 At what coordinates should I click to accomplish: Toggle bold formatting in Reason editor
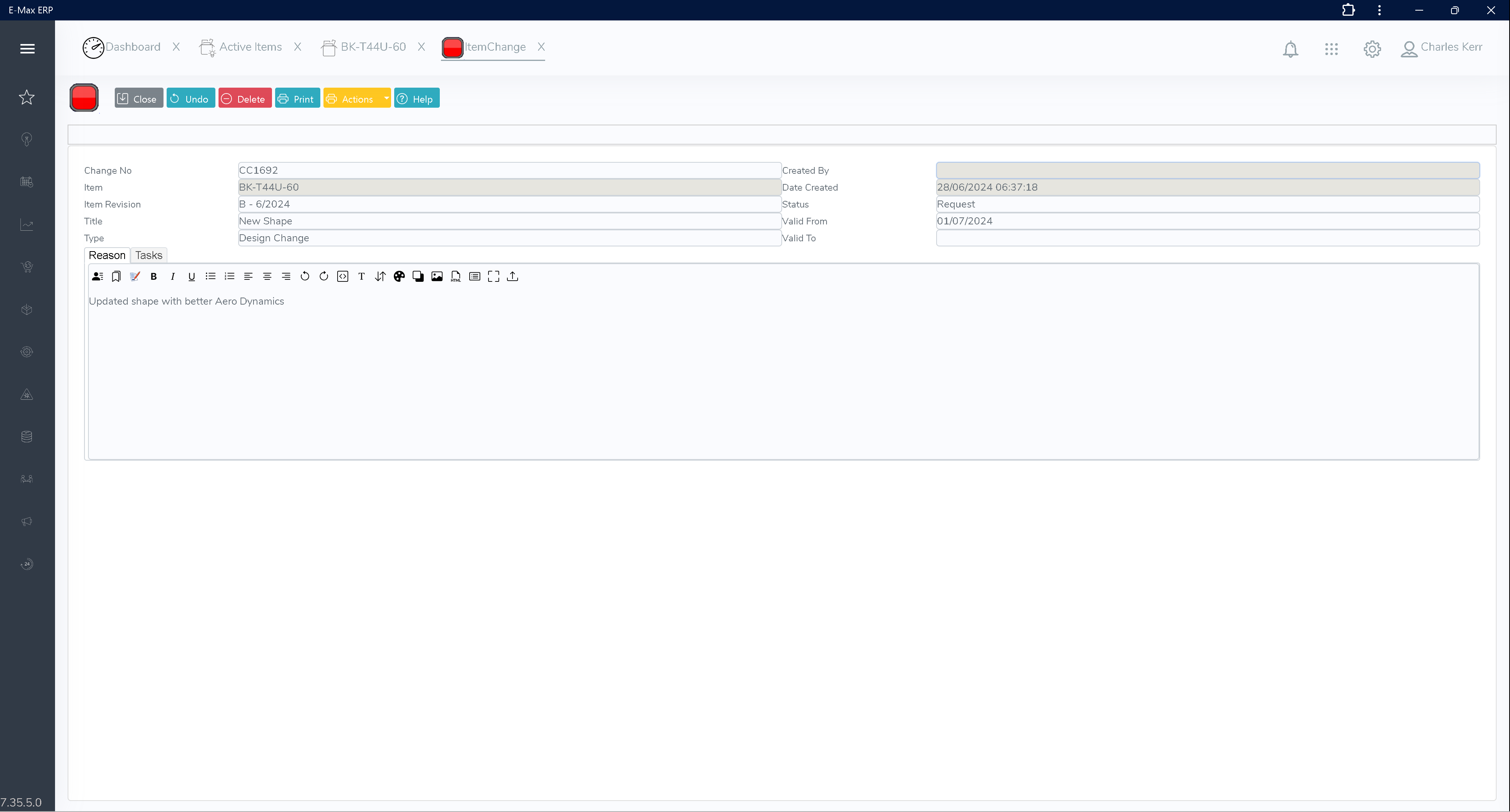point(154,277)
